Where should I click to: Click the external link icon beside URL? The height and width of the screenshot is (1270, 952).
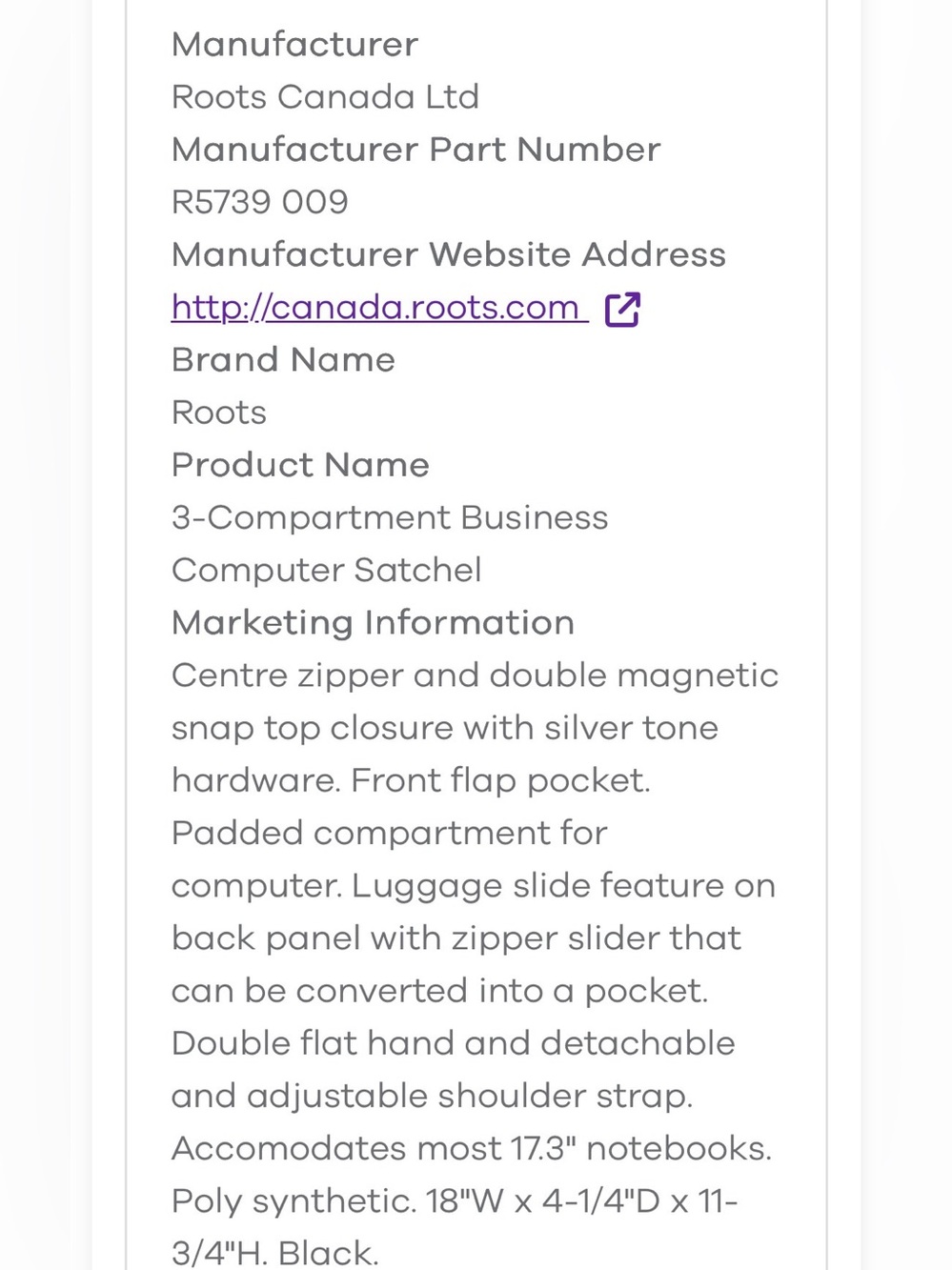(622, 309)
